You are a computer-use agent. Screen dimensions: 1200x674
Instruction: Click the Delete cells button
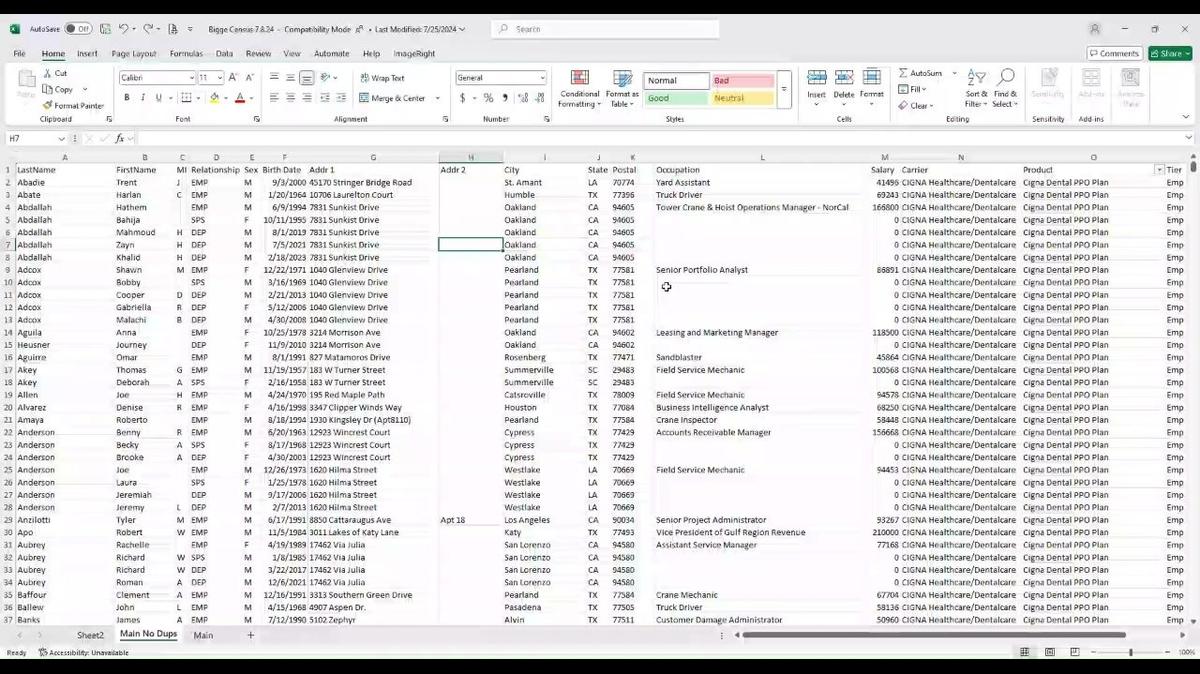point(844,87)
